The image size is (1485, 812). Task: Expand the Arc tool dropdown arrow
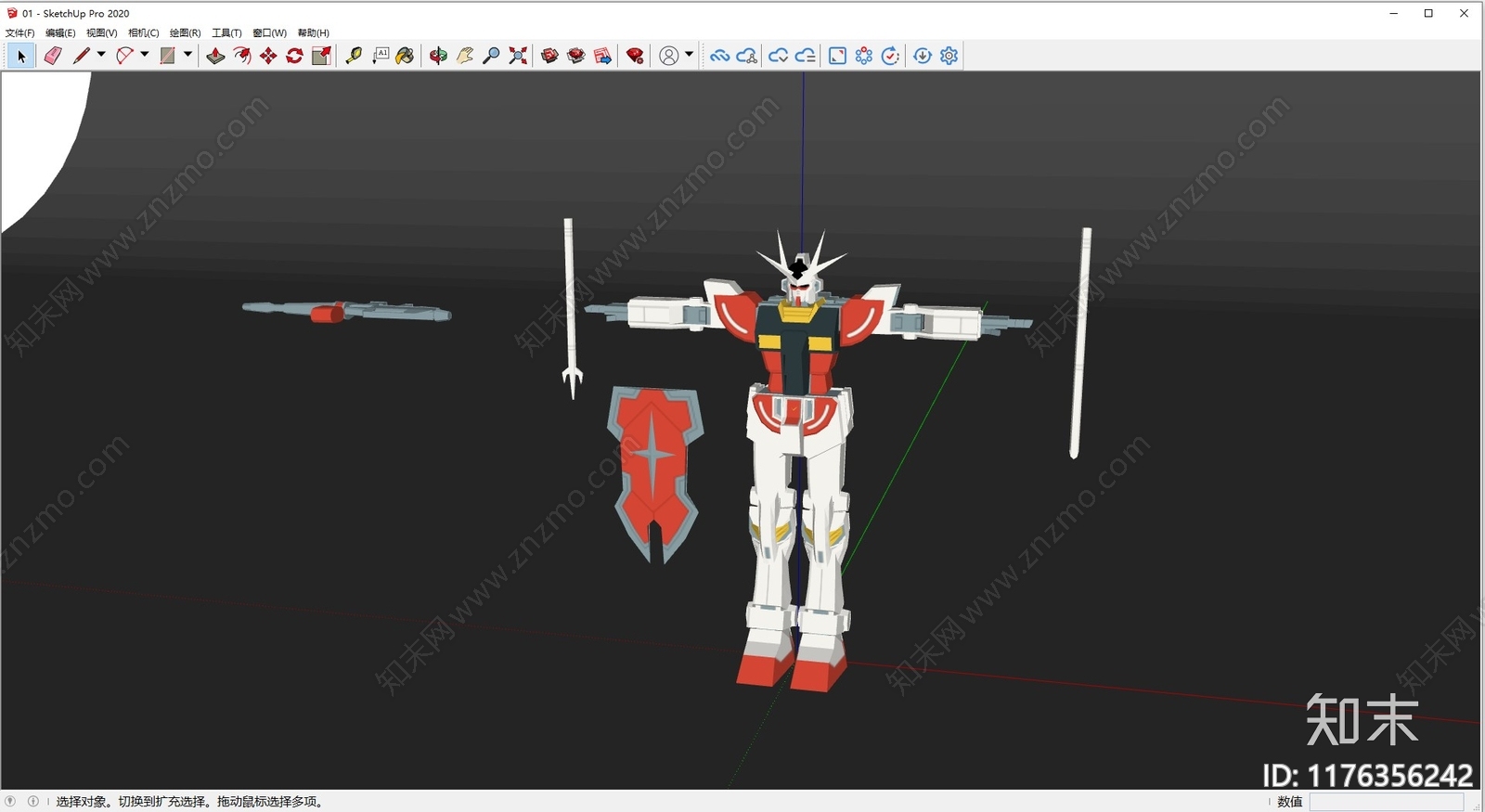pyautogui.click(x=144, y=55)
